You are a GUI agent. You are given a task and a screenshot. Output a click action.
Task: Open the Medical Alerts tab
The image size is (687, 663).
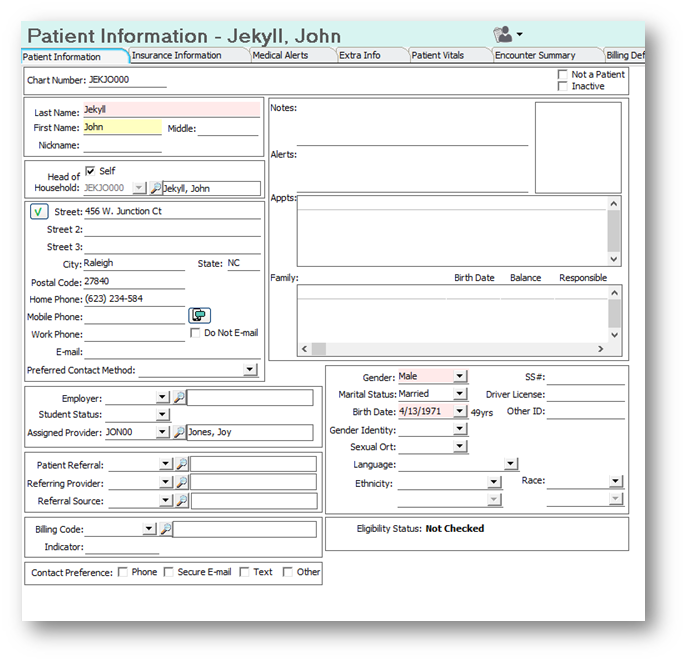click(280, 56)
